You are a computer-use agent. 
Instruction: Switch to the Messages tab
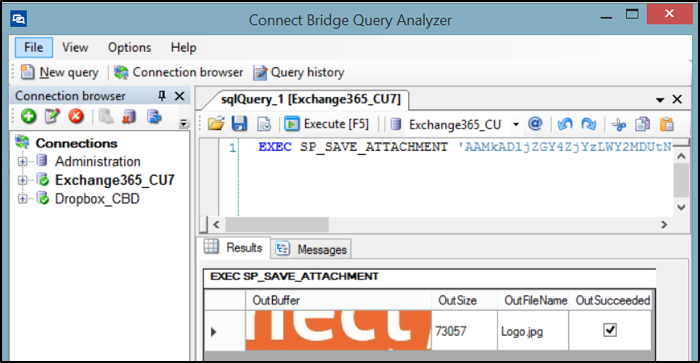click(x=311, y=249)
